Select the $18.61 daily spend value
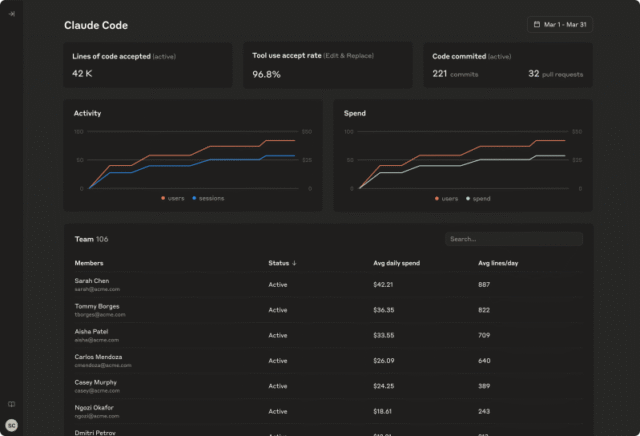 pyautogui.click(x=382, y=411)
